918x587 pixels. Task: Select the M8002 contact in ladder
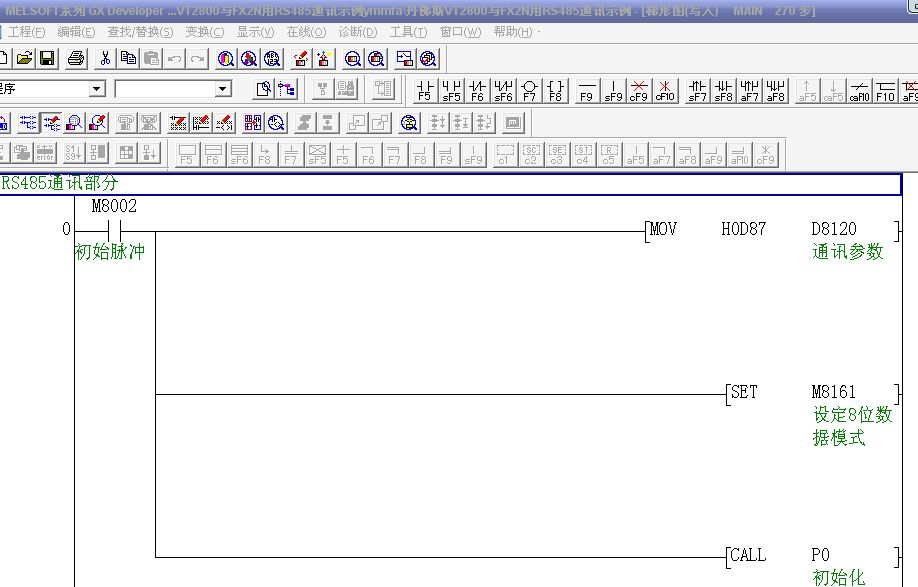[x=112, y=231]
